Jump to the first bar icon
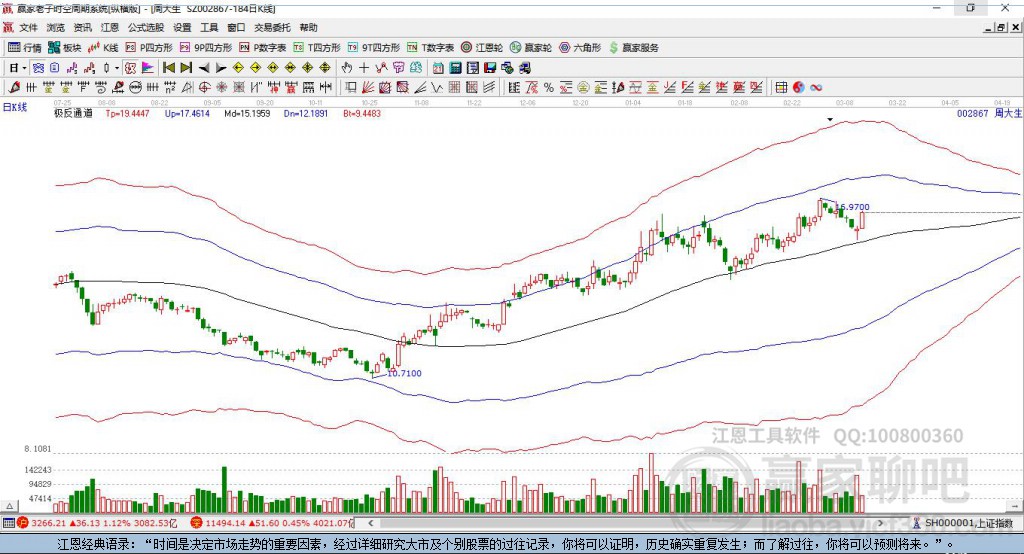 [168, 68]
